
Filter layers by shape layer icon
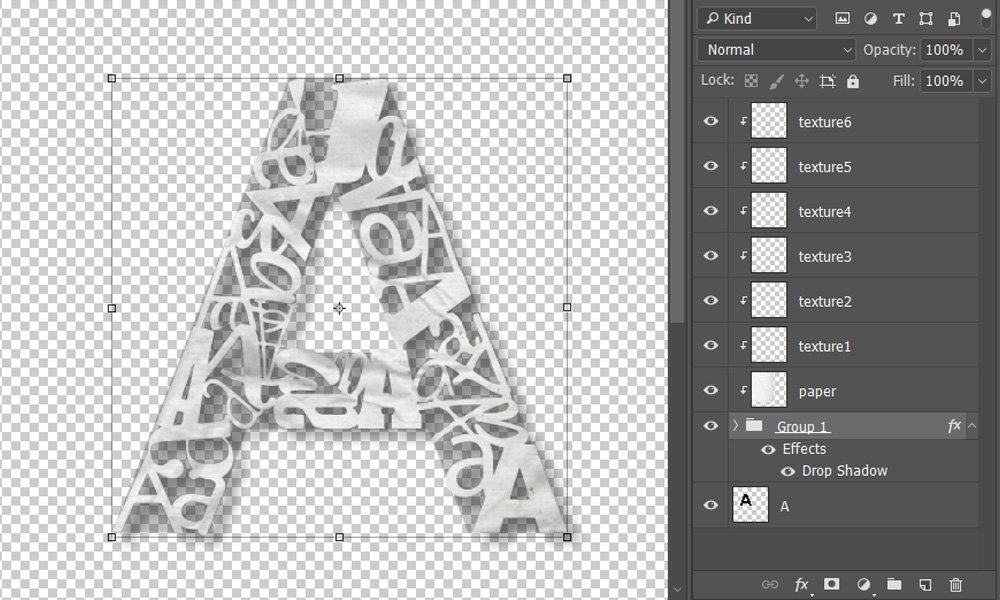point(926,18)
